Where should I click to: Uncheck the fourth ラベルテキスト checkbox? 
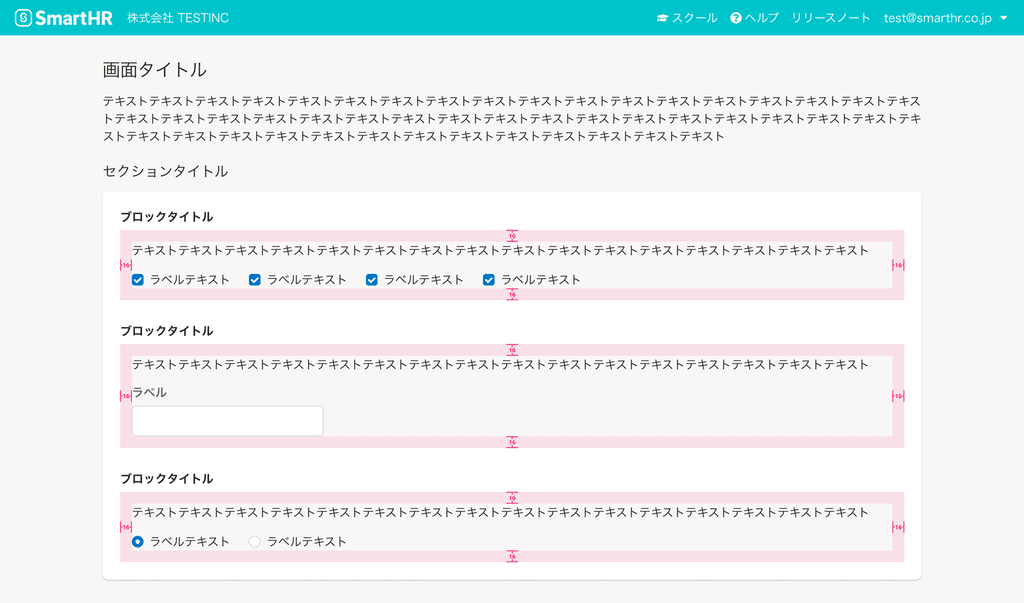488,280
